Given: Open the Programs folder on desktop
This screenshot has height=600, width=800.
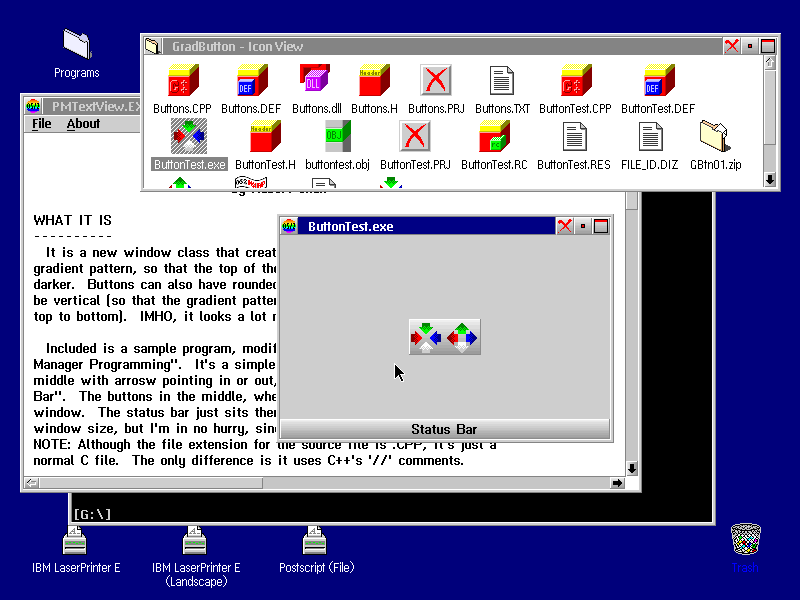Looking at the screenshot, I should [77, 45].
